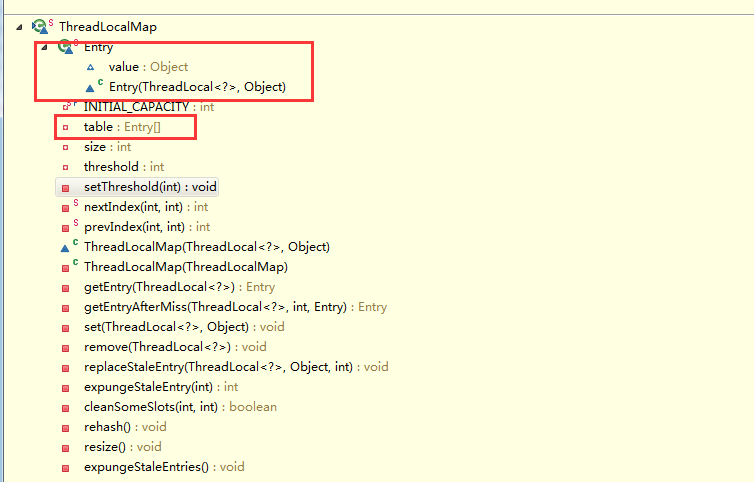Click the cleanSomeSlots method icon
Screen dimensions: 754x482
click(65, 408)
